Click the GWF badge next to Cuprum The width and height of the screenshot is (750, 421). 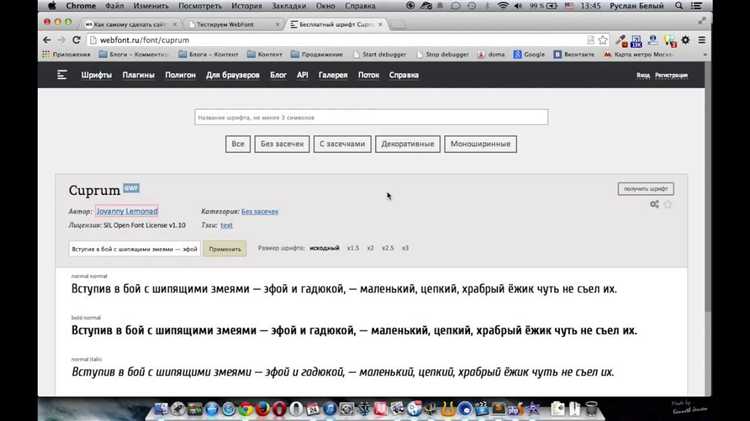pyautogui.click(x=131, y=188)
